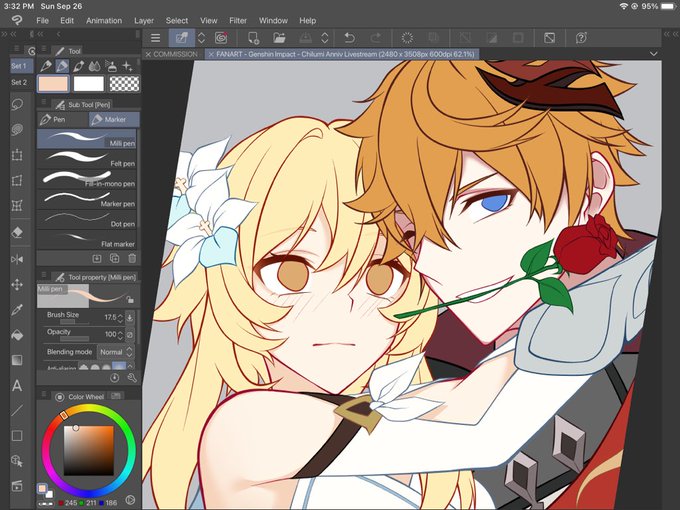Open the help question mark icon

[x=581, y=38]
